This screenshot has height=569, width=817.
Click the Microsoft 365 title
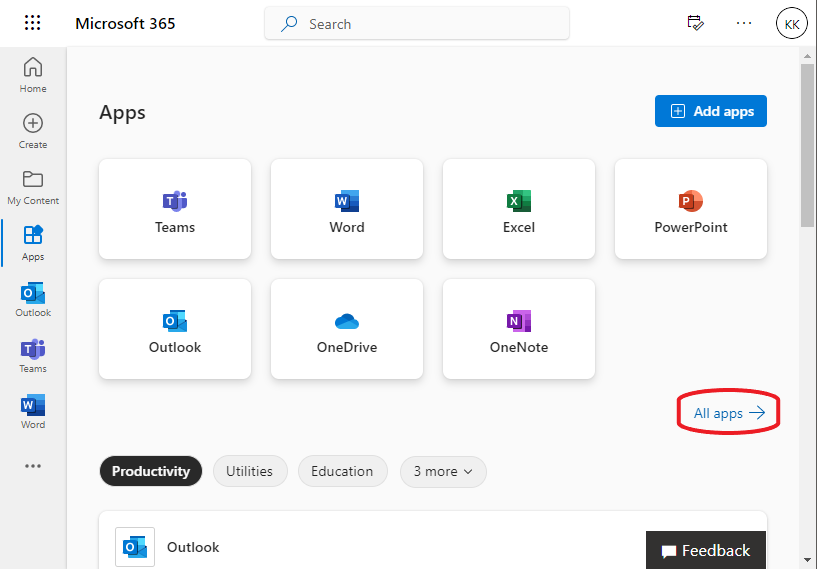pyautogui.click(x=125, y=23)
